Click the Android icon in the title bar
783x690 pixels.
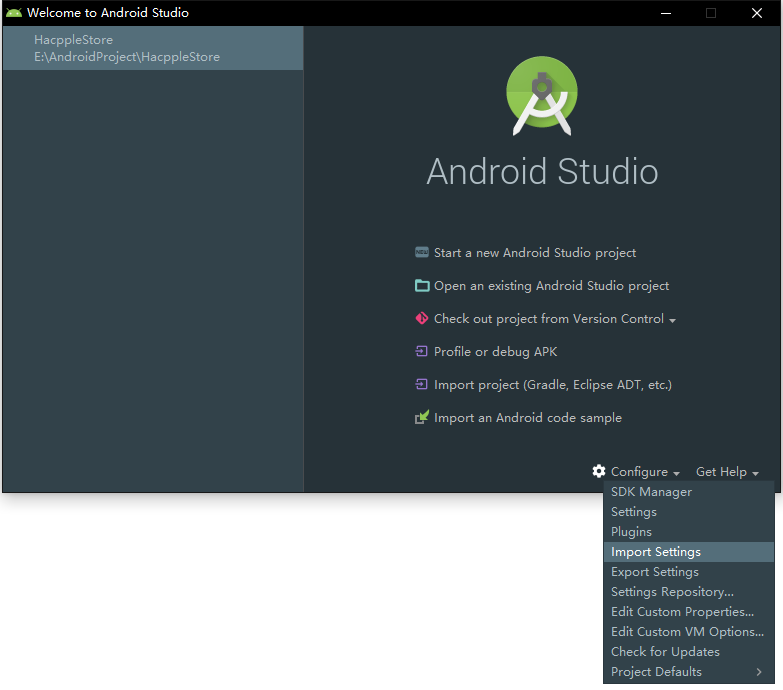[13, 13]
